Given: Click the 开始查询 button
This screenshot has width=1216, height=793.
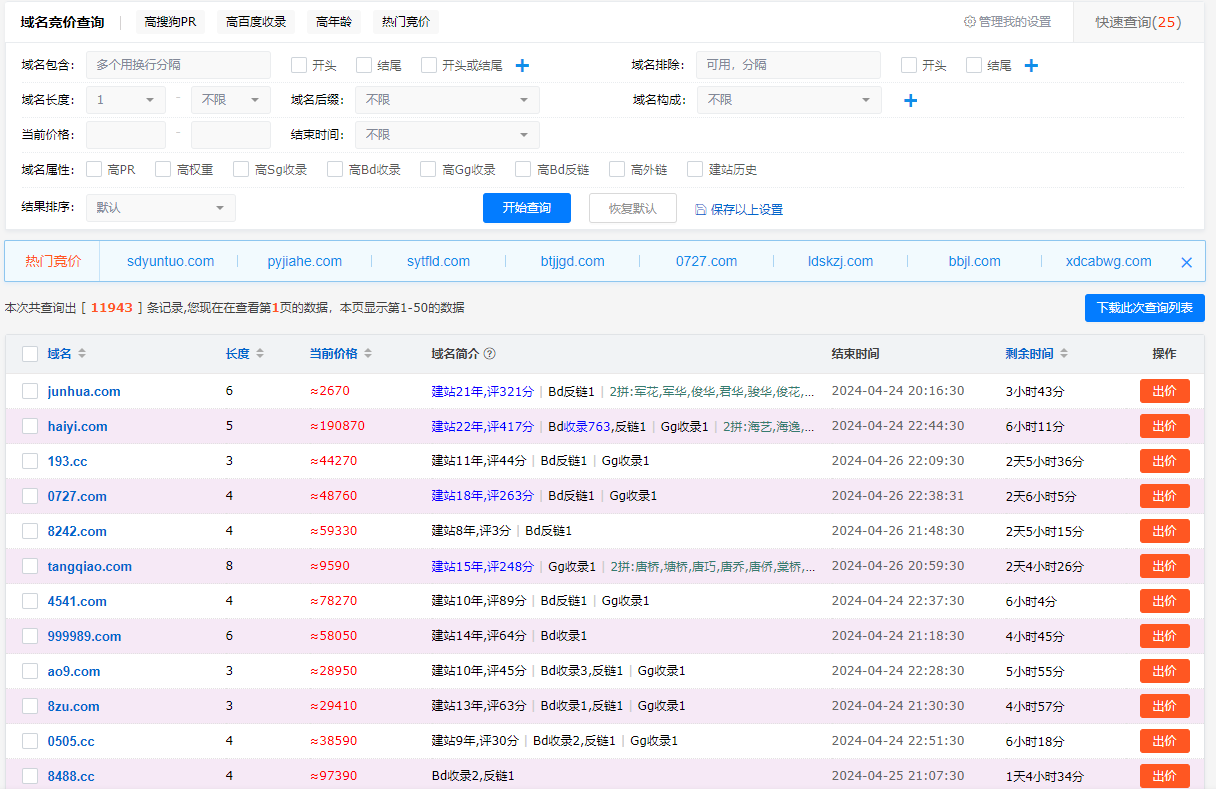Looking at the screenshot, I should 527,208.
